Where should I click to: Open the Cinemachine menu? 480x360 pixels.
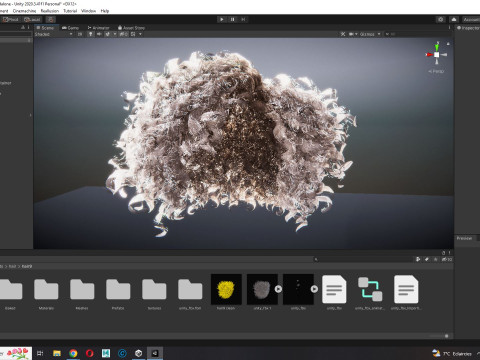pos(24,11)
